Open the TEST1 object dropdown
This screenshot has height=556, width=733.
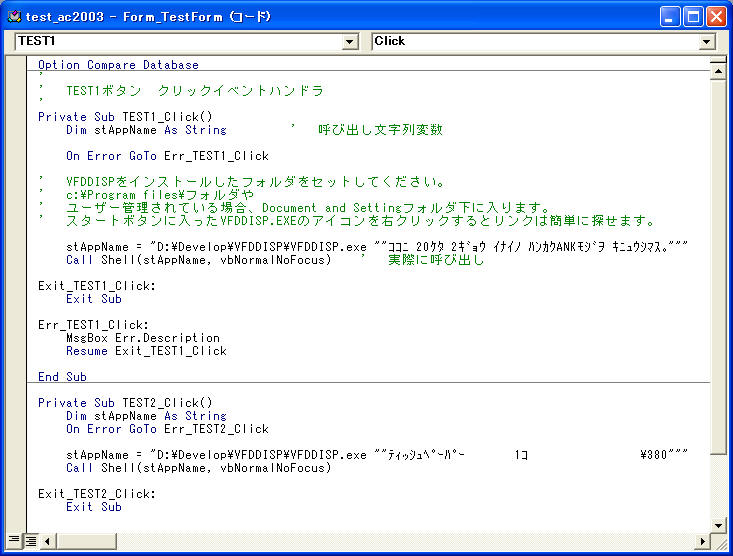[x=349, y=42]
